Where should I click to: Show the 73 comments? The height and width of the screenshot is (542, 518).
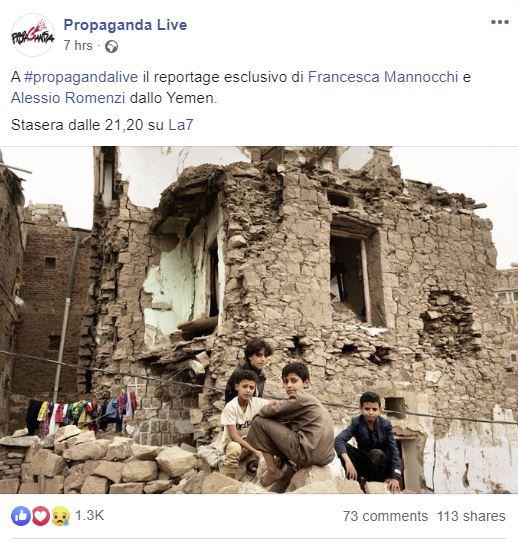[x=385, y=516]
